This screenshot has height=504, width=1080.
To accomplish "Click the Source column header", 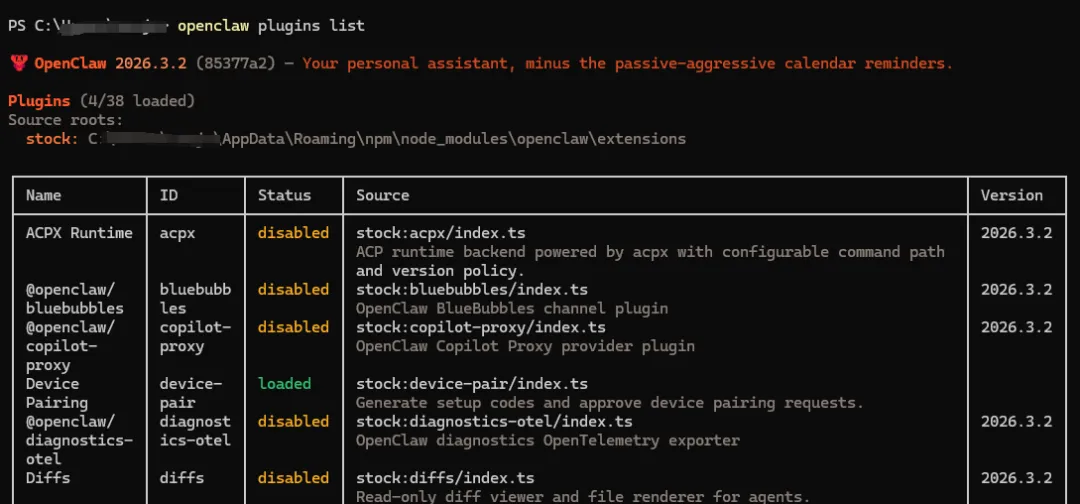I will click(383, 195).
